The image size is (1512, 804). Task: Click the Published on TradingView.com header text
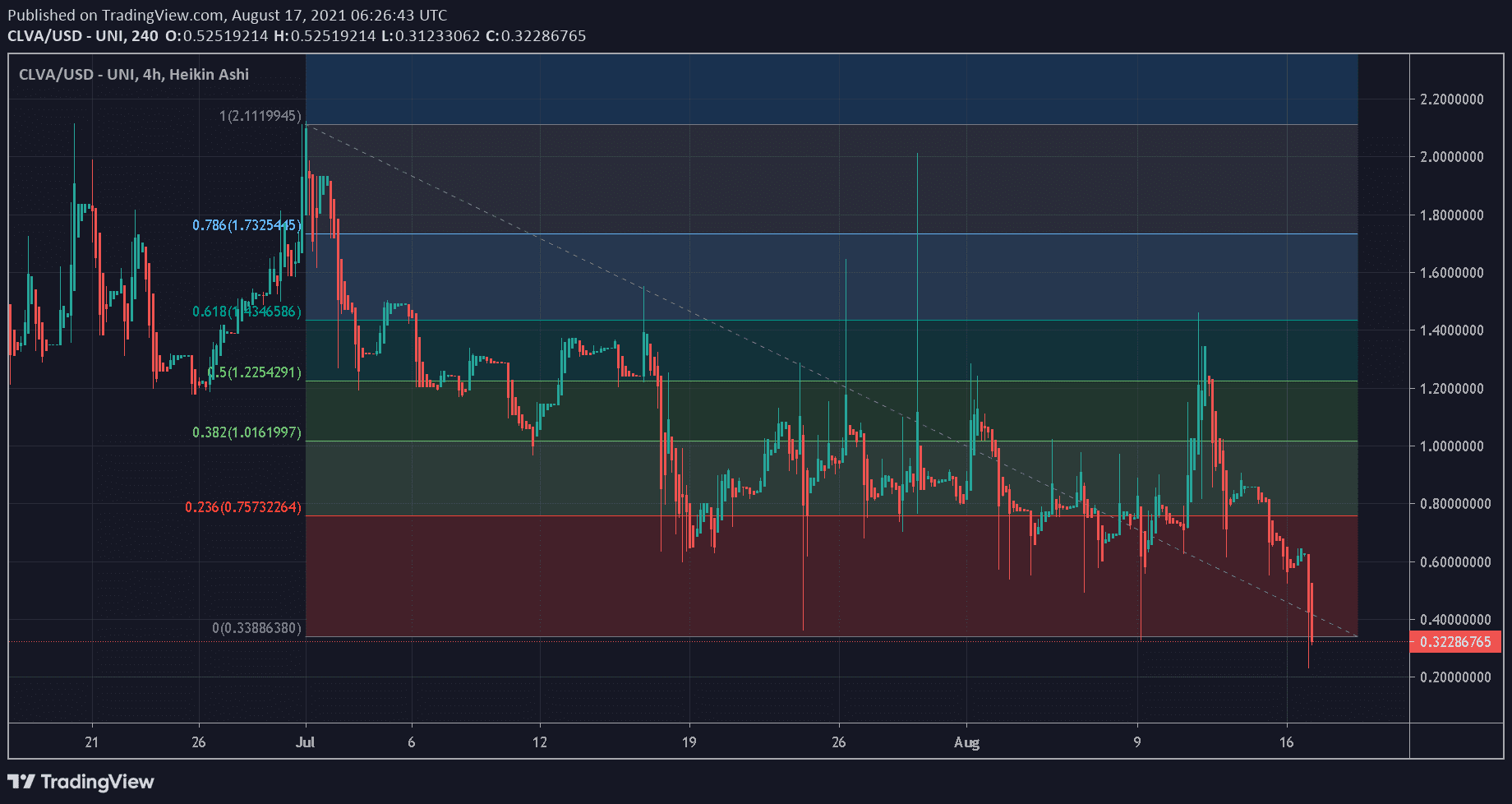pos(228,15)
